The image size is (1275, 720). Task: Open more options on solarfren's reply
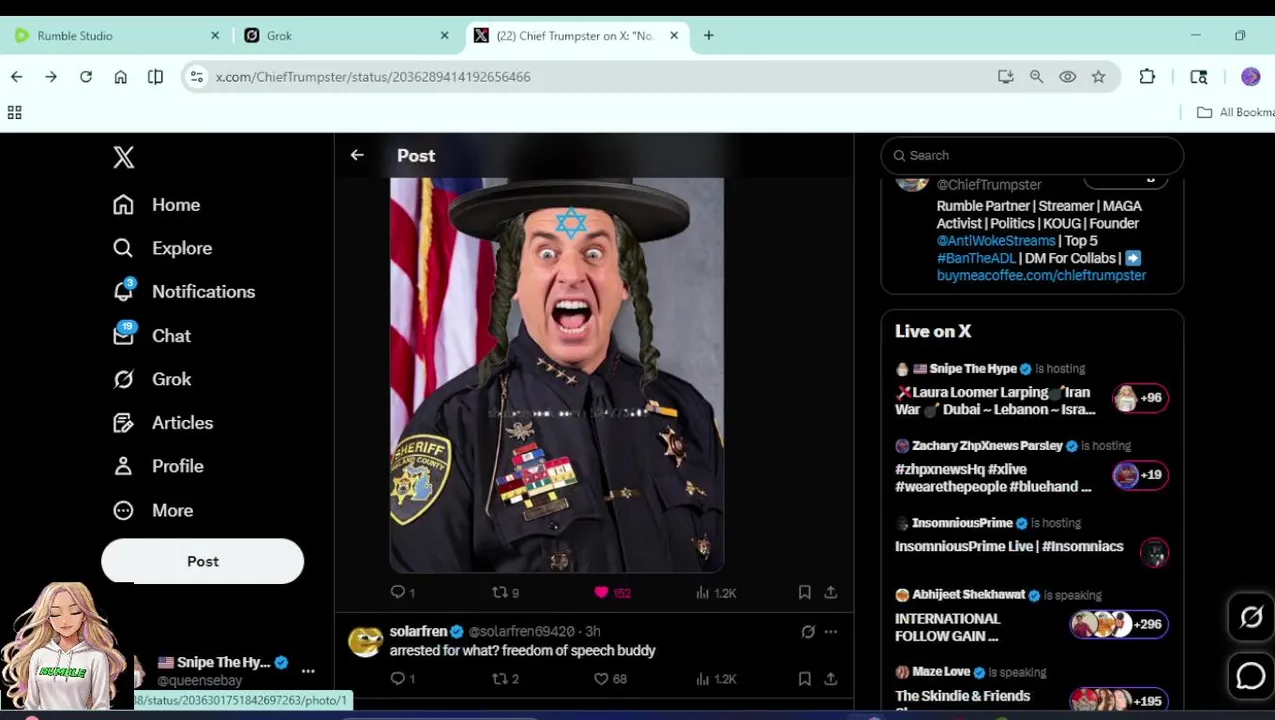pyautogui.click(x=830, y=632)
